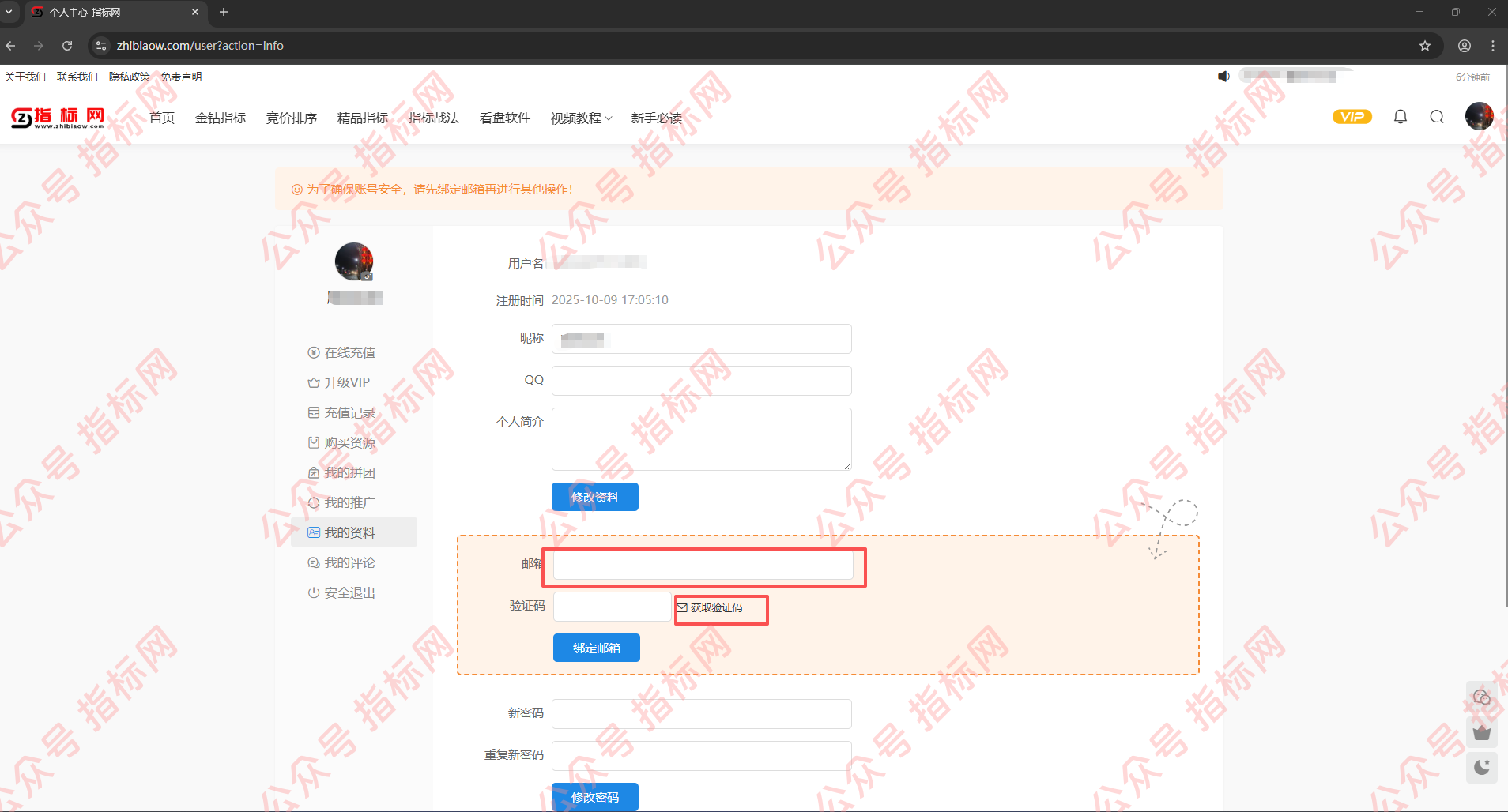Viewport: 1508px width, 812px height.
Task: Click the search magnifier icon in header
Action: point(1436,117)
